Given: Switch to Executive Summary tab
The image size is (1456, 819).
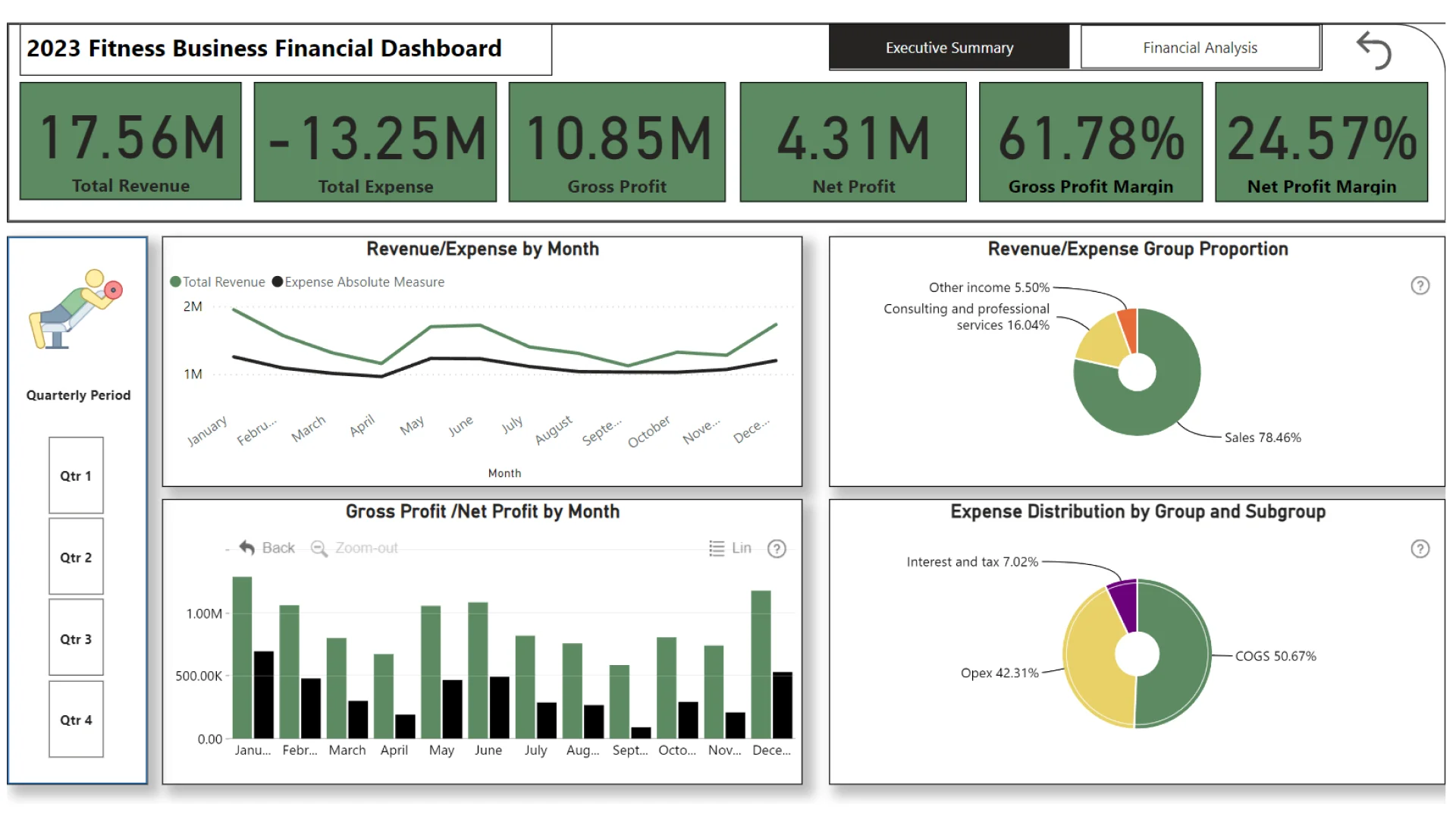Looking at the screenshot, I should pos(949,48).
